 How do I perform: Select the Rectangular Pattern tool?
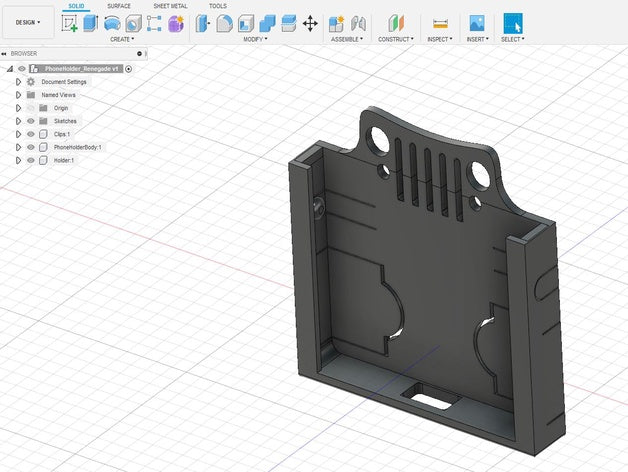[154, 24]
